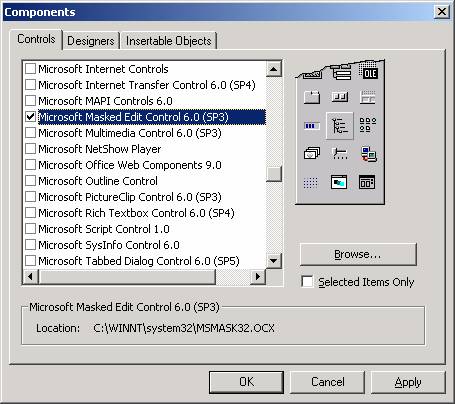Open the Insertable Objects tab

coord(169,41)
